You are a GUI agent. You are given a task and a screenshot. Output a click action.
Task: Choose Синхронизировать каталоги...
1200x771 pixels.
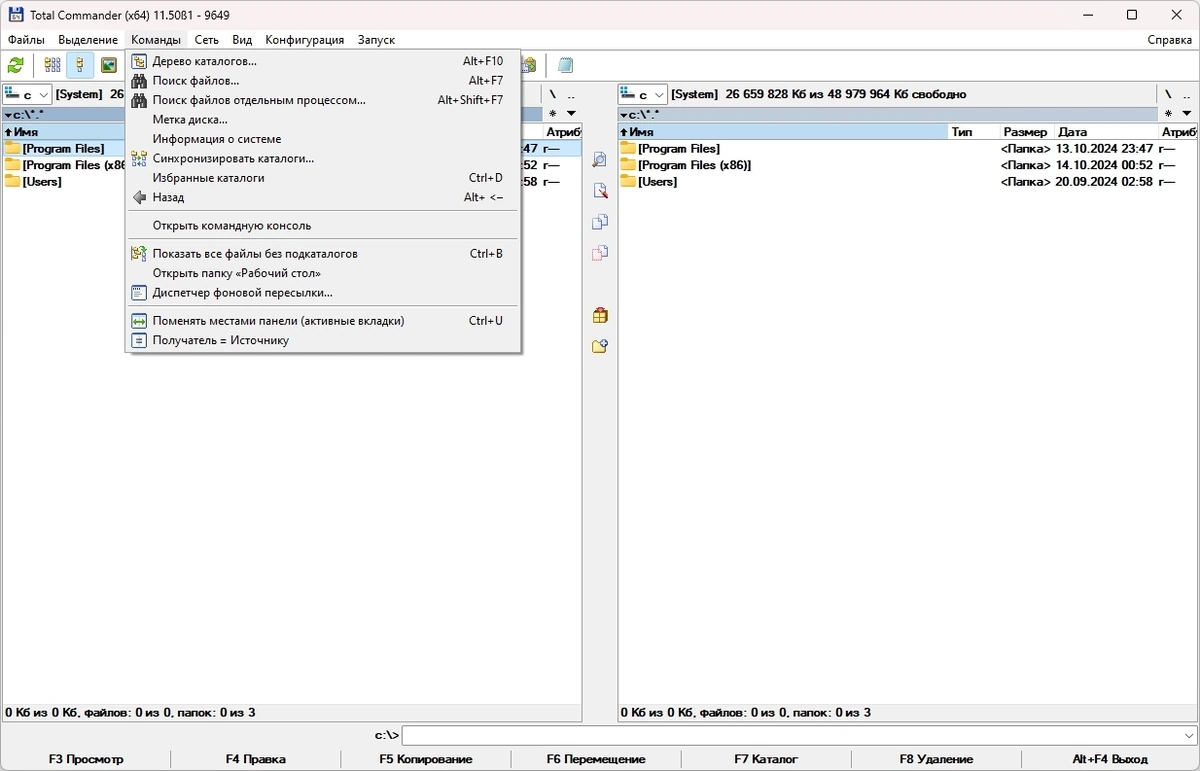point(323,158)
